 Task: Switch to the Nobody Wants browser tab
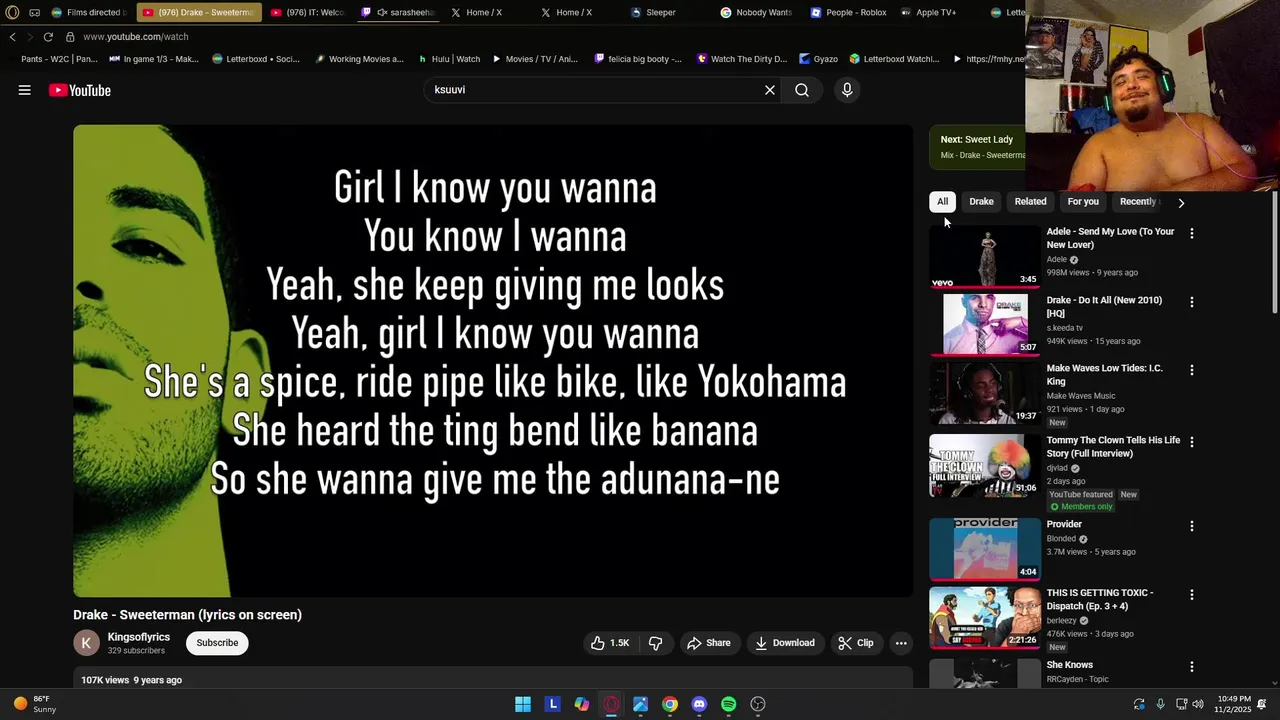755,12
